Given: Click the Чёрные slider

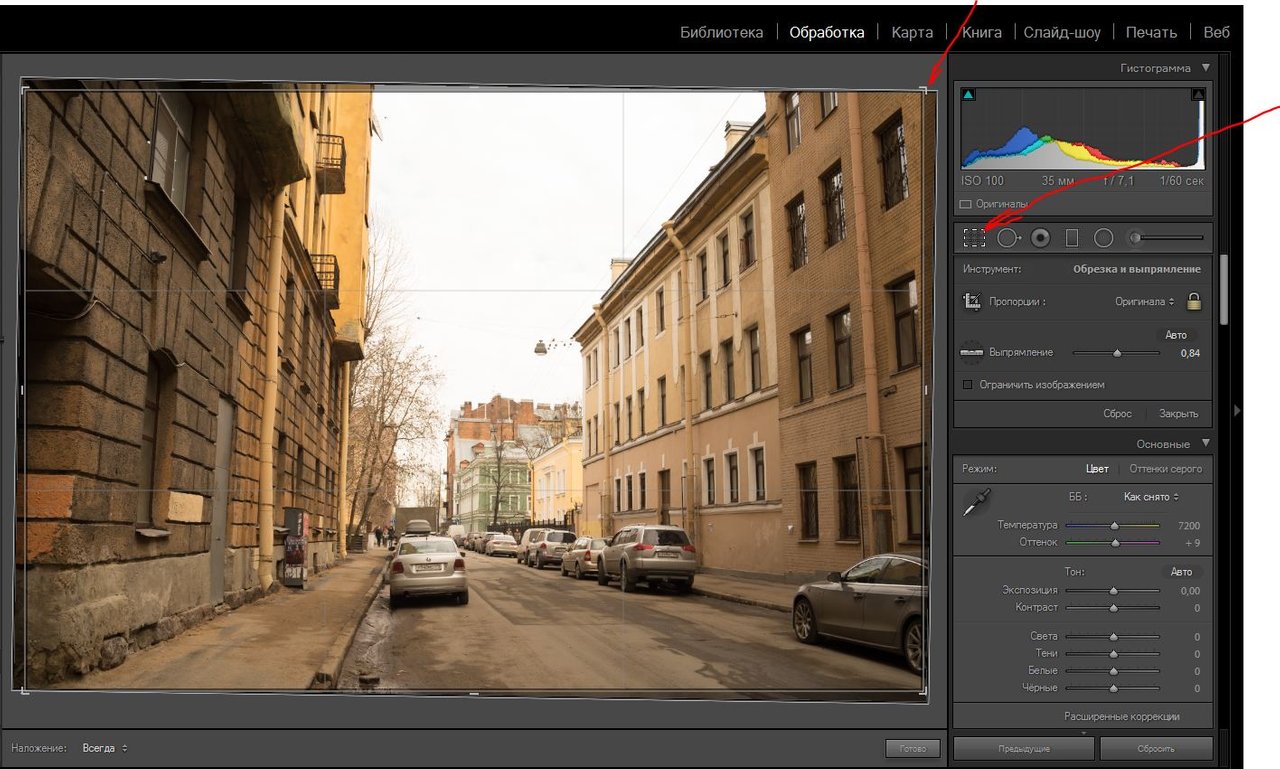Looking at the screenshot, I should point(1112,688).
